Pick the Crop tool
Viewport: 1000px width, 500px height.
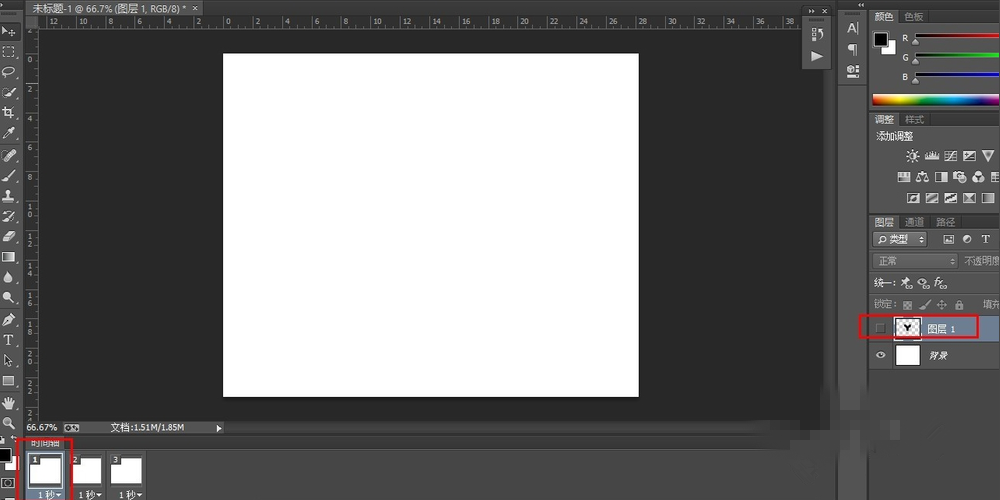point(9,113)
